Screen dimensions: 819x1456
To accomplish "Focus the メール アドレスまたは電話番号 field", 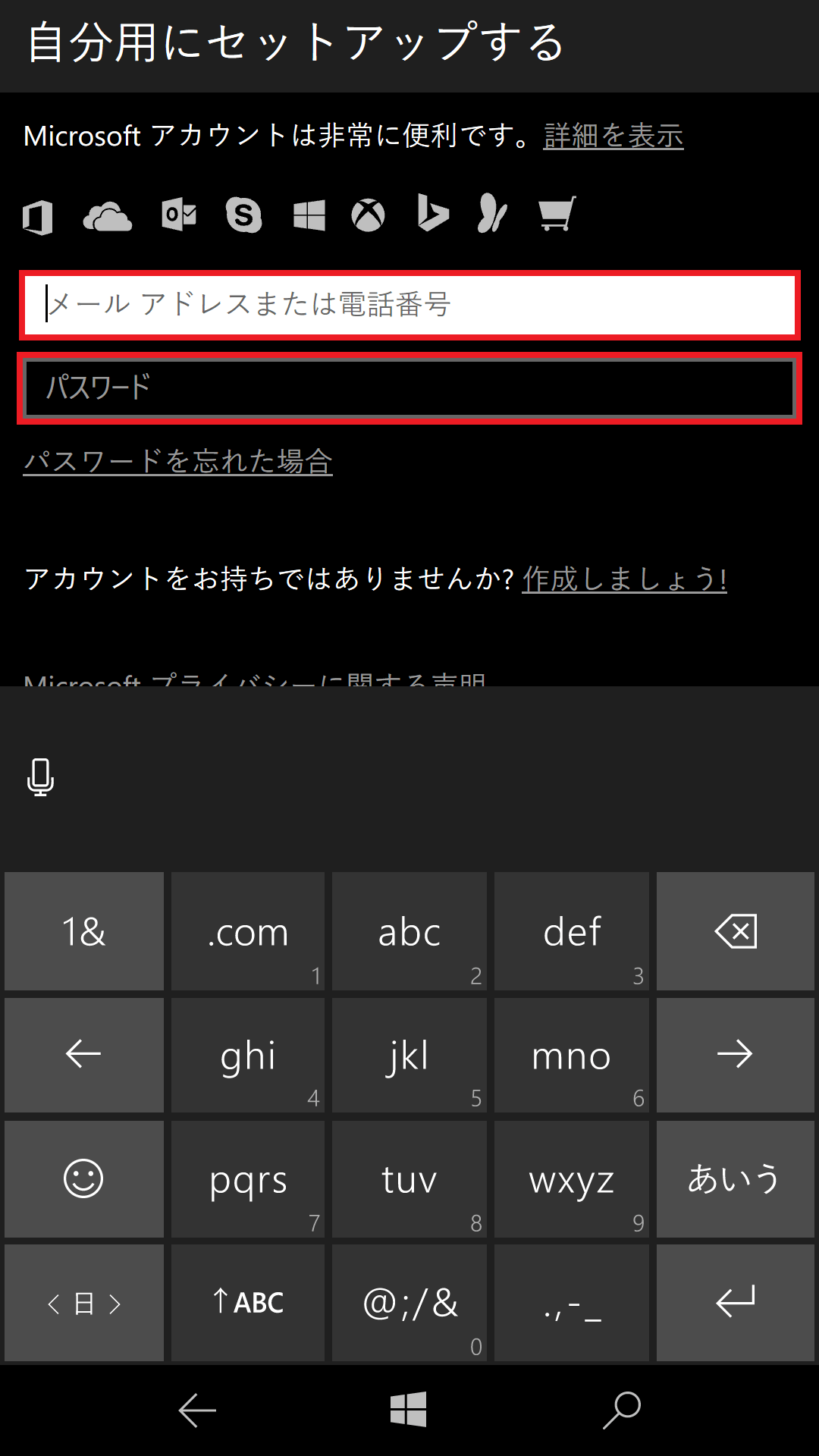I will pos(409,305).
